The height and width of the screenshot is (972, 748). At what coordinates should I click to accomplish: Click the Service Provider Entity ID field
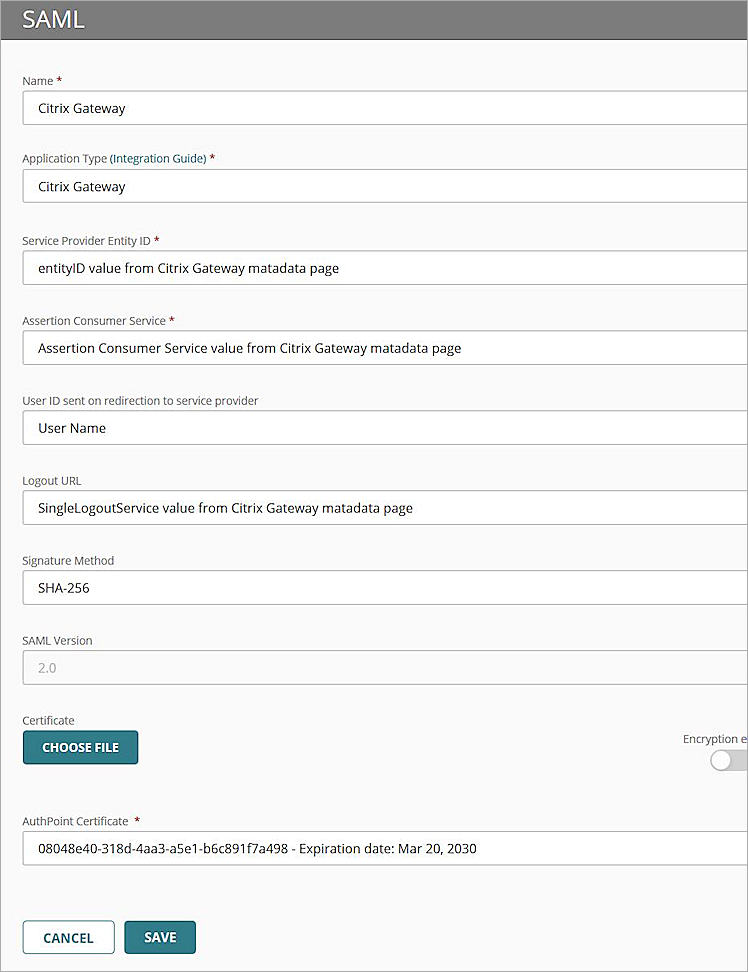pos(384,268)
